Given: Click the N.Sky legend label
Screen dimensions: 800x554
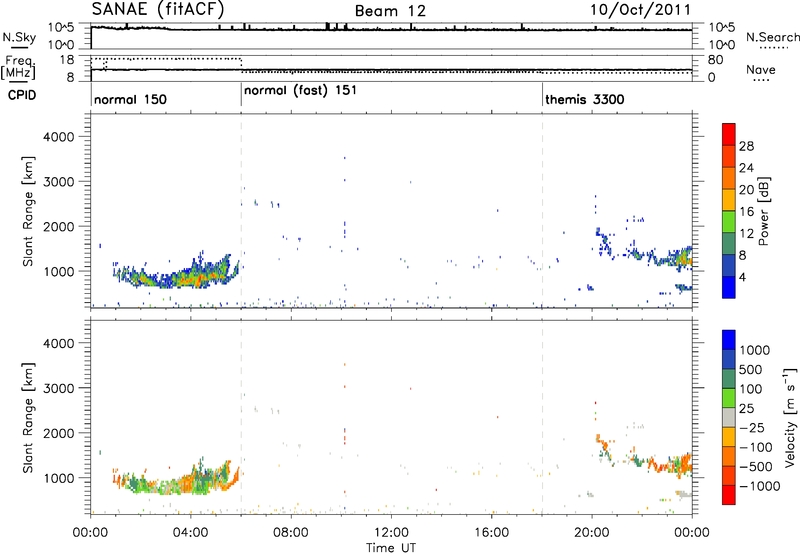Looking at the screenshot, I should point(19,37).
